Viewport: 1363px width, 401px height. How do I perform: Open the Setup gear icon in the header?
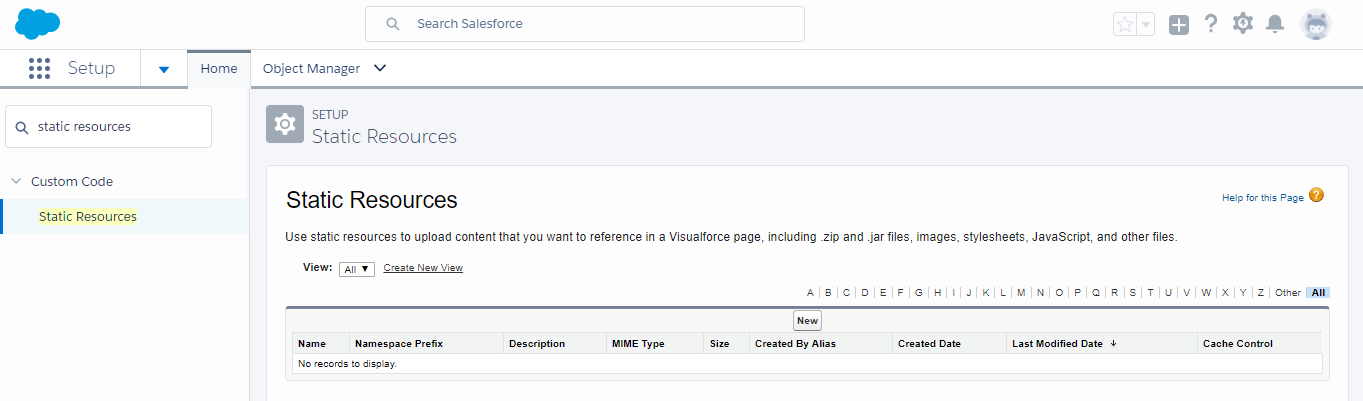click(1243, 24)
